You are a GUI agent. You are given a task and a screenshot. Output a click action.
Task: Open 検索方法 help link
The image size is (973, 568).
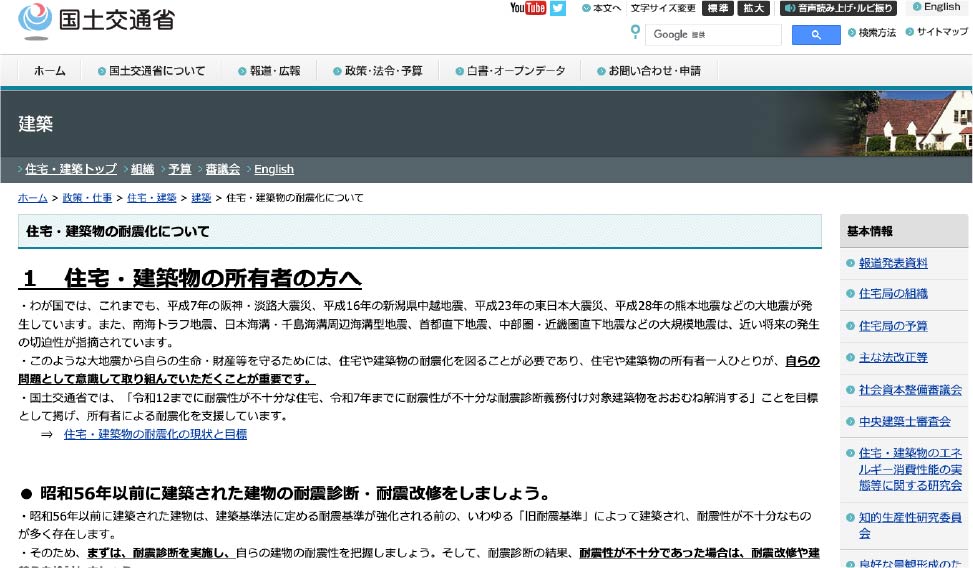tap(872, 32)
